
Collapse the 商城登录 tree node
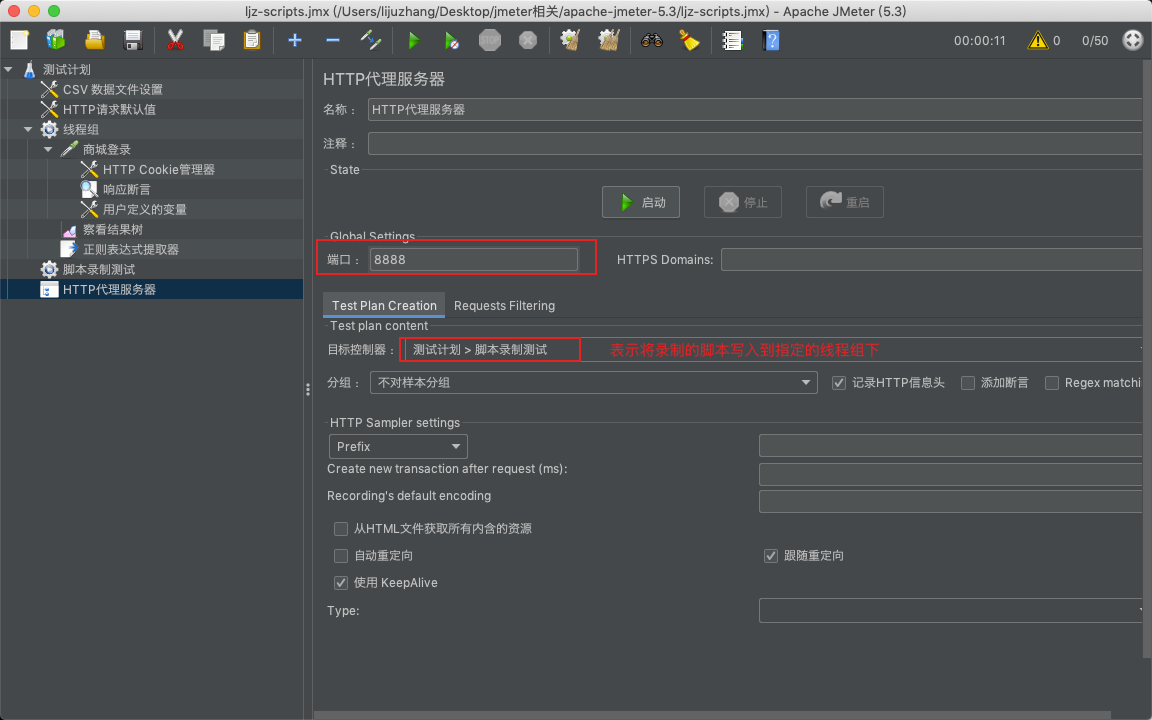pyautogui.click(x=48, y=149)
